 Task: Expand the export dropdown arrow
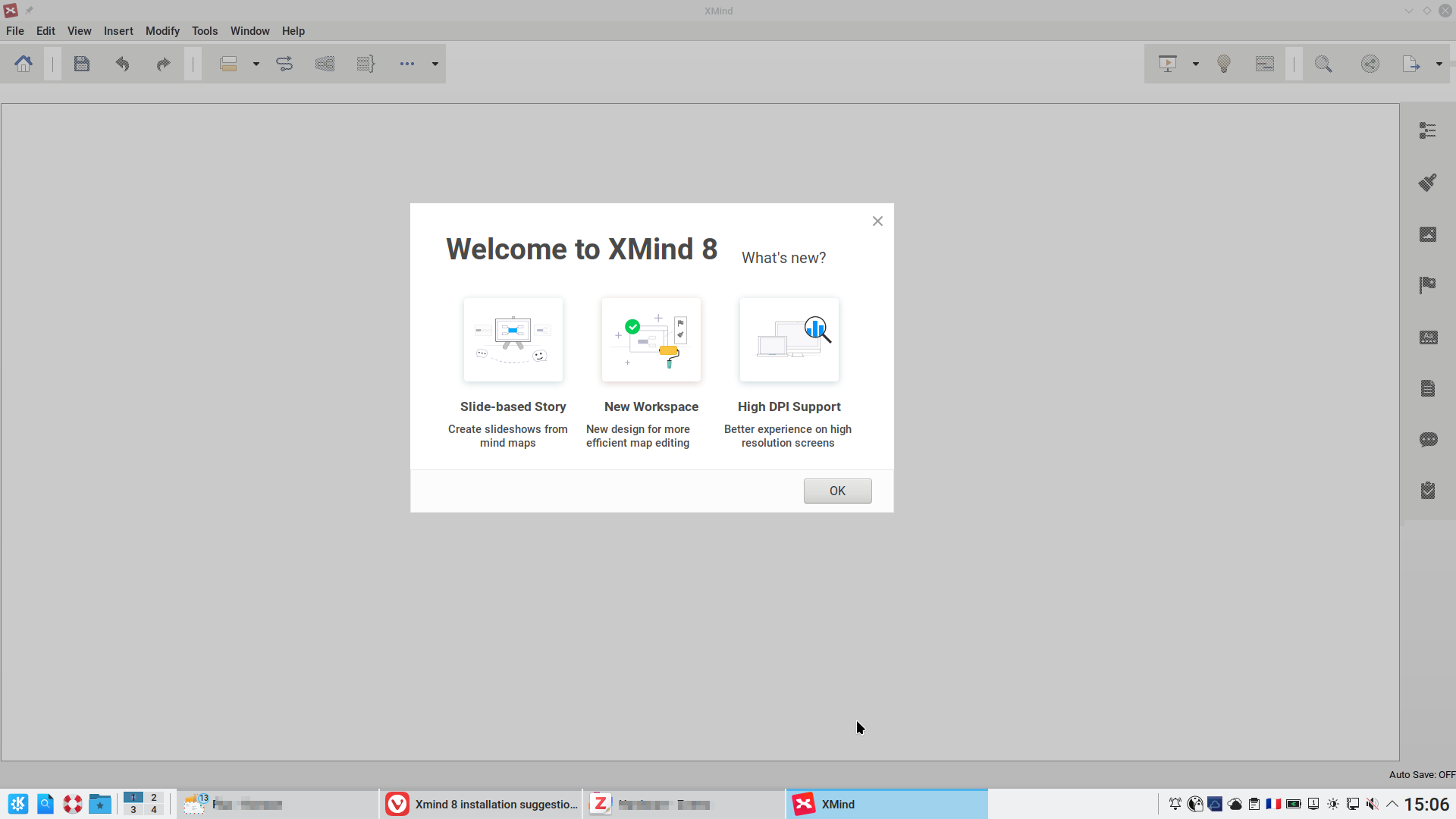(1439, 64)
